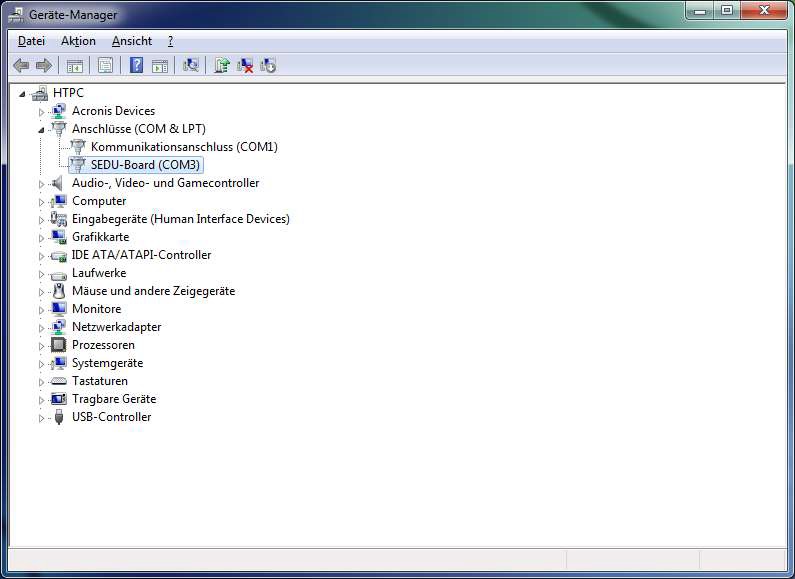Click the Anschlüsse (COM & LPT) port icon

59,129
